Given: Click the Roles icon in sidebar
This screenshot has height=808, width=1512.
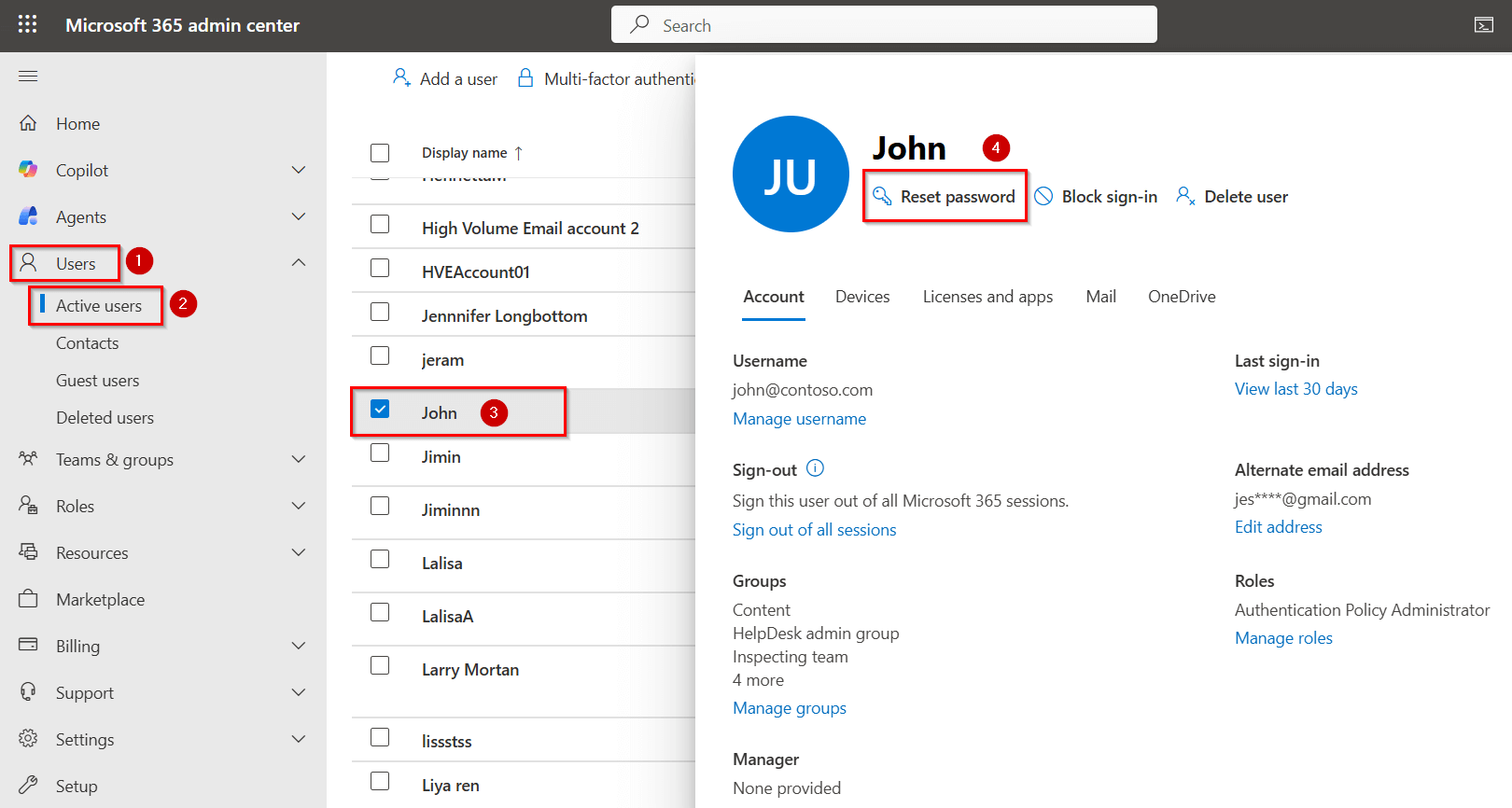Looking at the screenshot, I should click(x=28, y=506).
